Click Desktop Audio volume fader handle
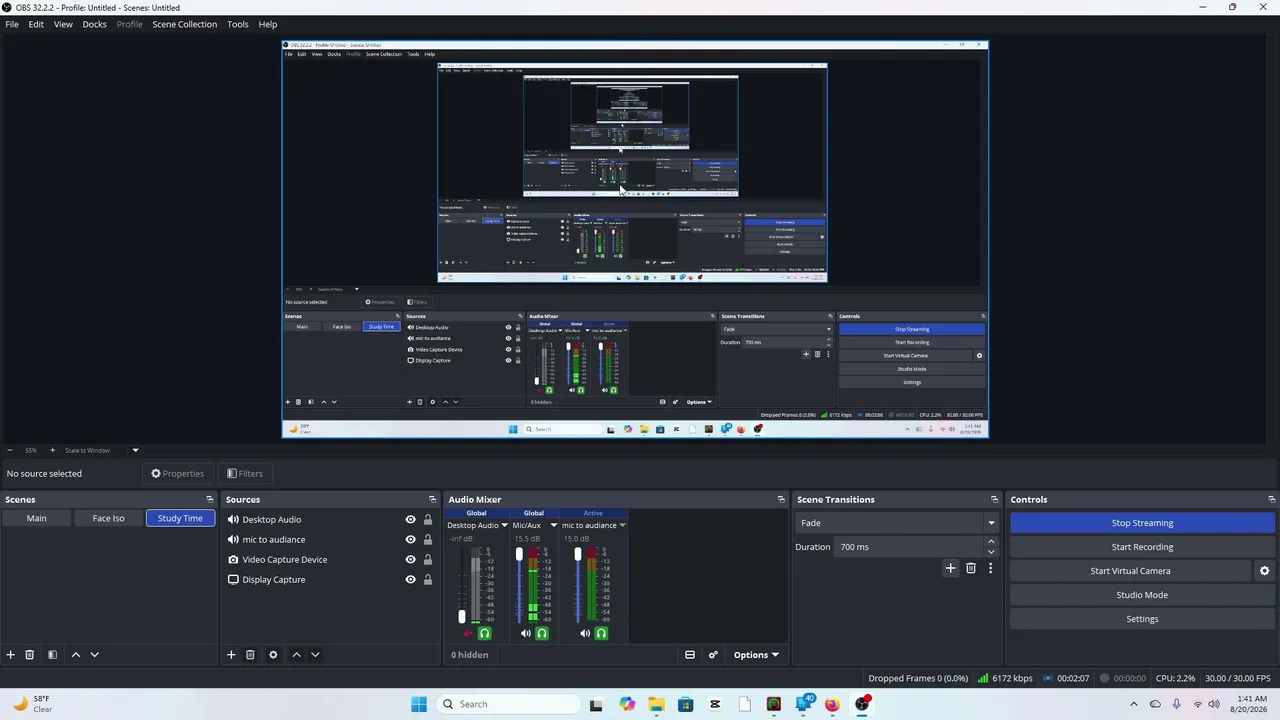The width and height of the screenshot is (1280, 720). 462,617
